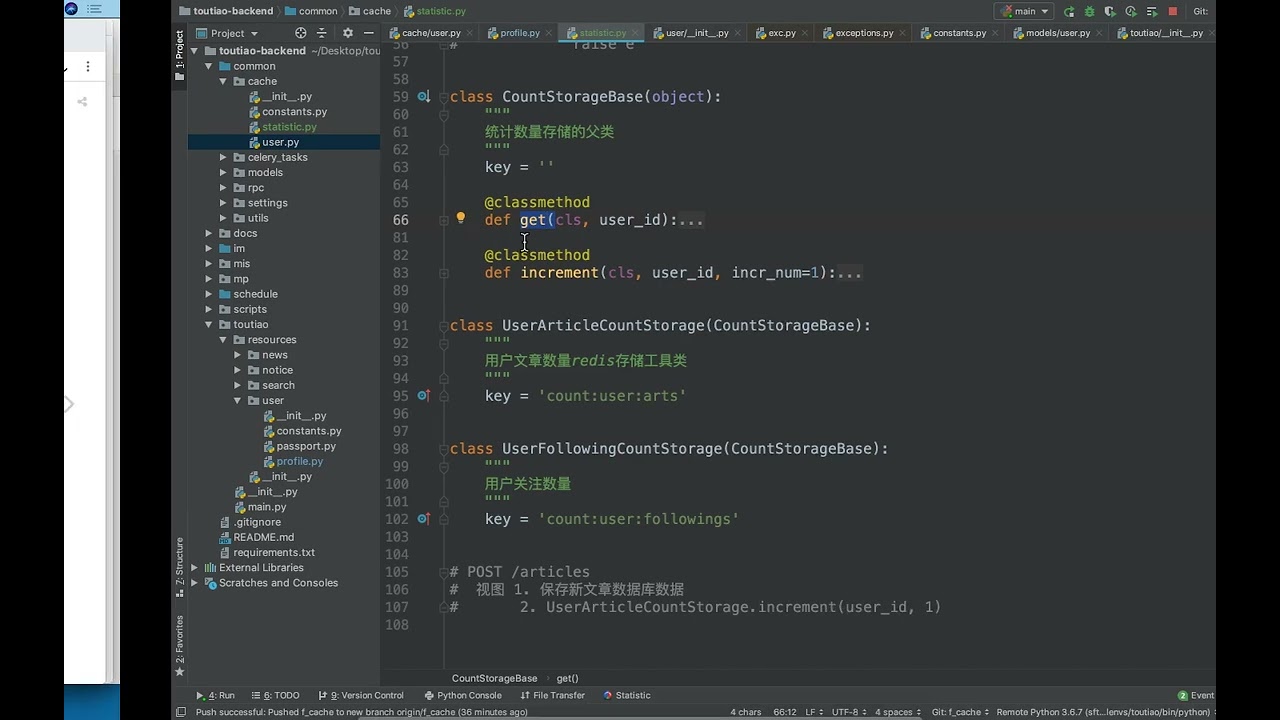Image resolution: width=1280 pixels, height=720 pixels.
Task: Expand the celery_tasks folder
Action: [x=223, y=157]
